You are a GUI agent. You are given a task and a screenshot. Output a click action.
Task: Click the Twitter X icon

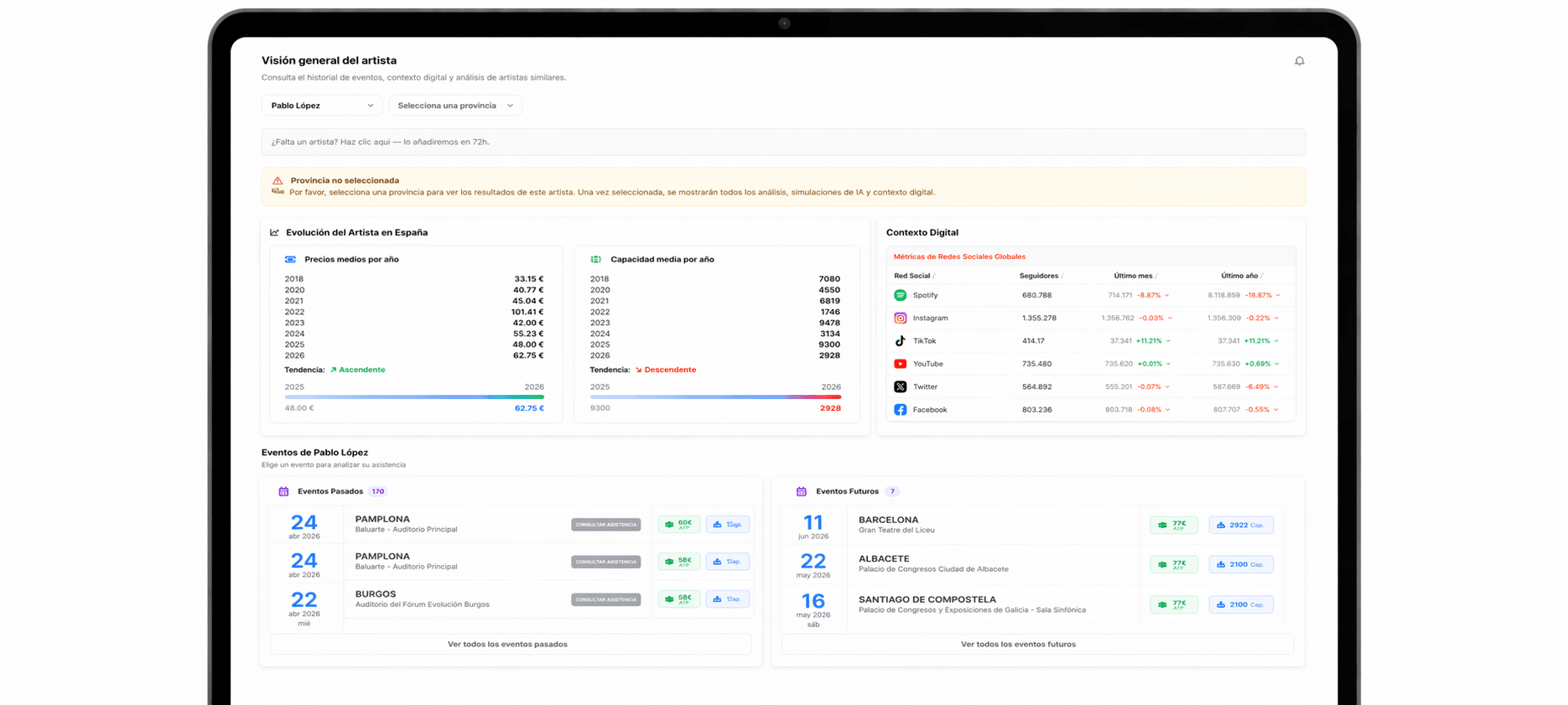click(900, 386)
